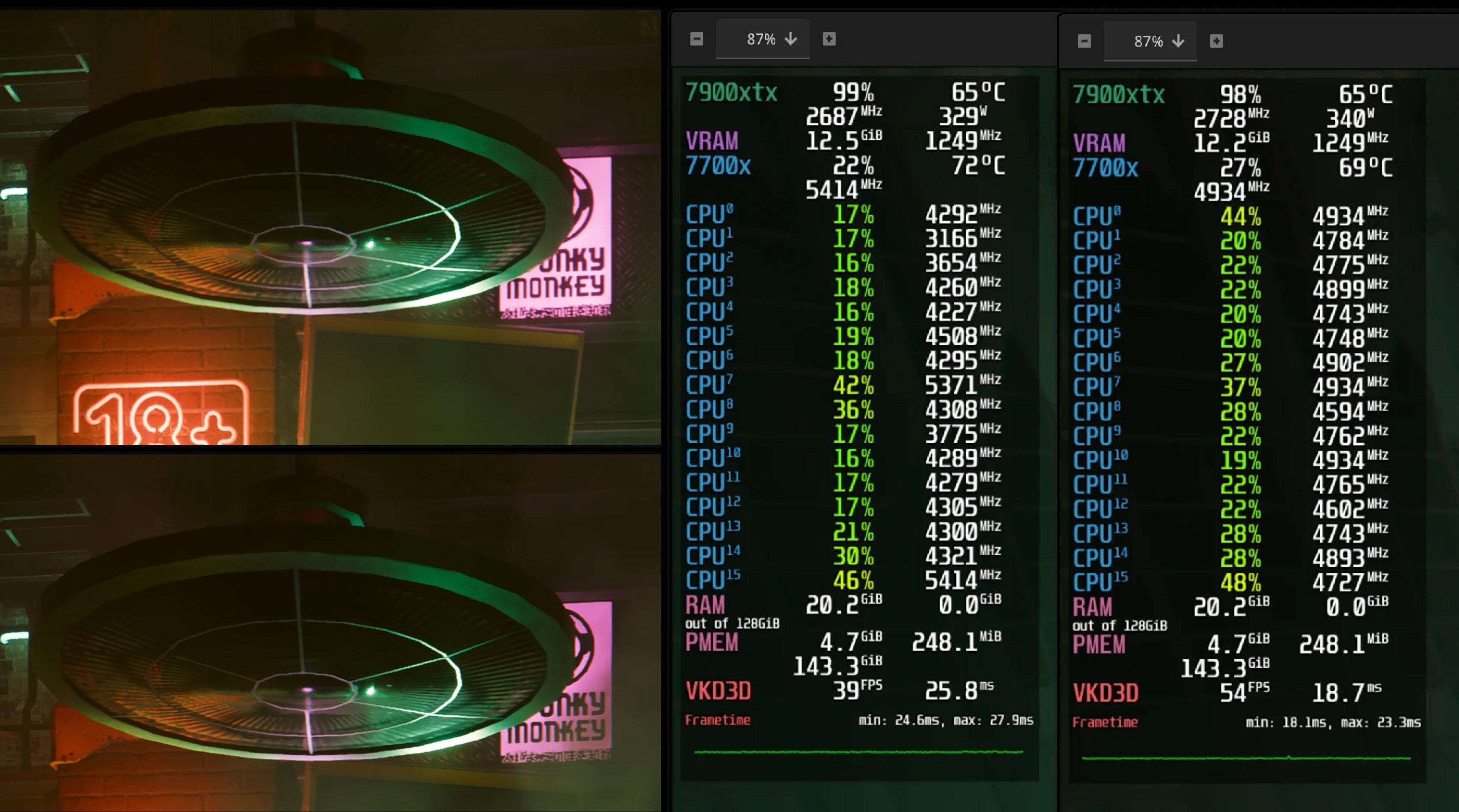Click the 4594 MHz CPU8 clock value
The width and height of the screenshot is (1459, 812).
point(1350,411)
